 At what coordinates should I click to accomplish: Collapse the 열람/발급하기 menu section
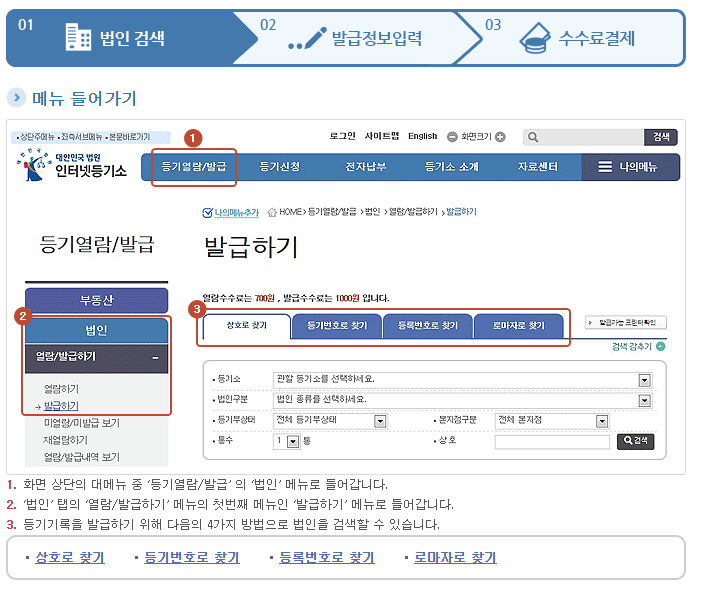click(x=155, y=358)
